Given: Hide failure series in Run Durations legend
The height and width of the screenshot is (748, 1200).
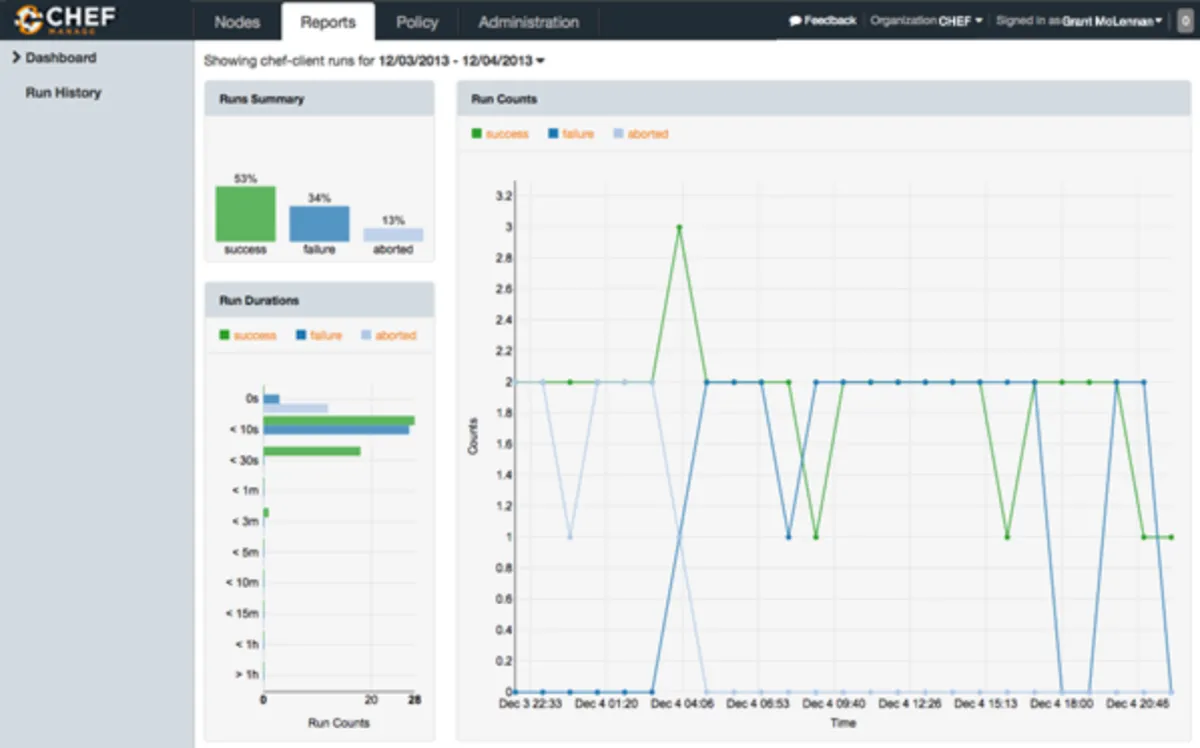Looking at the screenshot, I should pyautogui.click(x=319, y=336).
